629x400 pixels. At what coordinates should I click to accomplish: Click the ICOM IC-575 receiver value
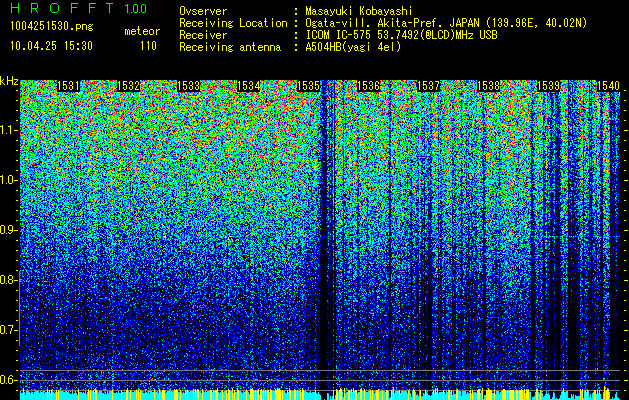click(402, 35)
